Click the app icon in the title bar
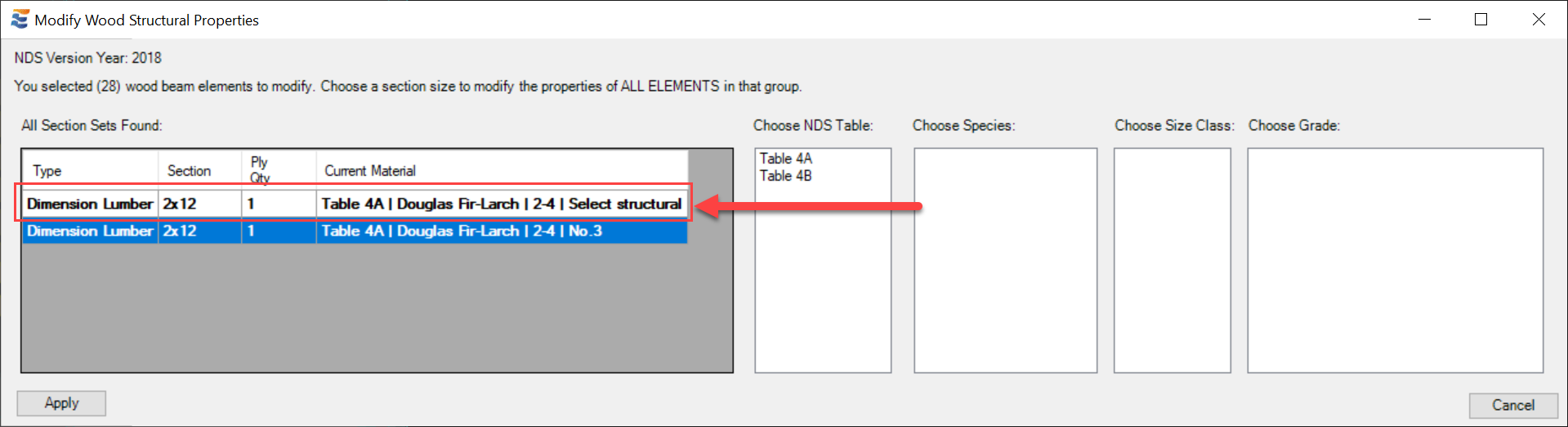 [20, 19]
